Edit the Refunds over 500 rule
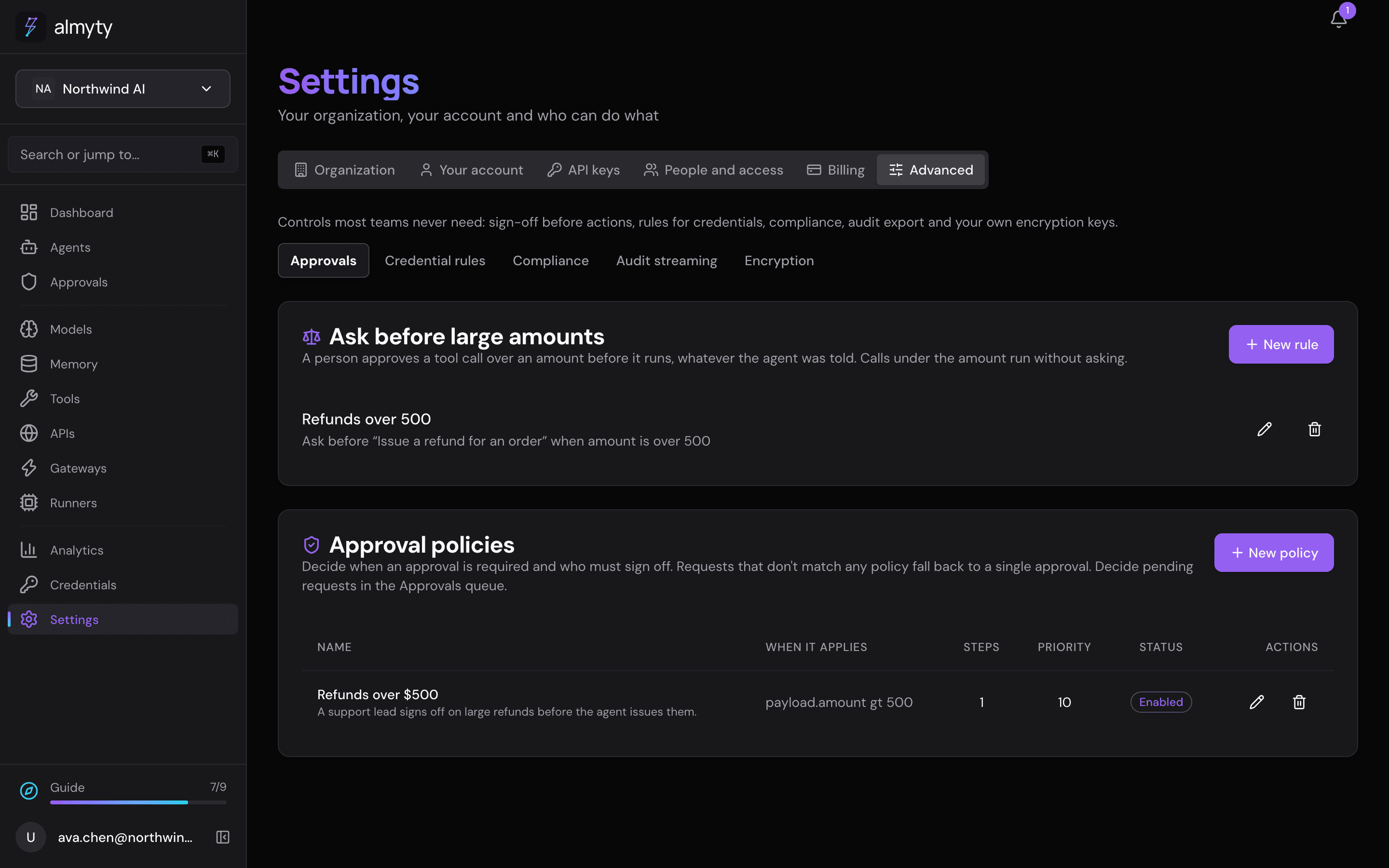1389x868 pixels. 1265,429
